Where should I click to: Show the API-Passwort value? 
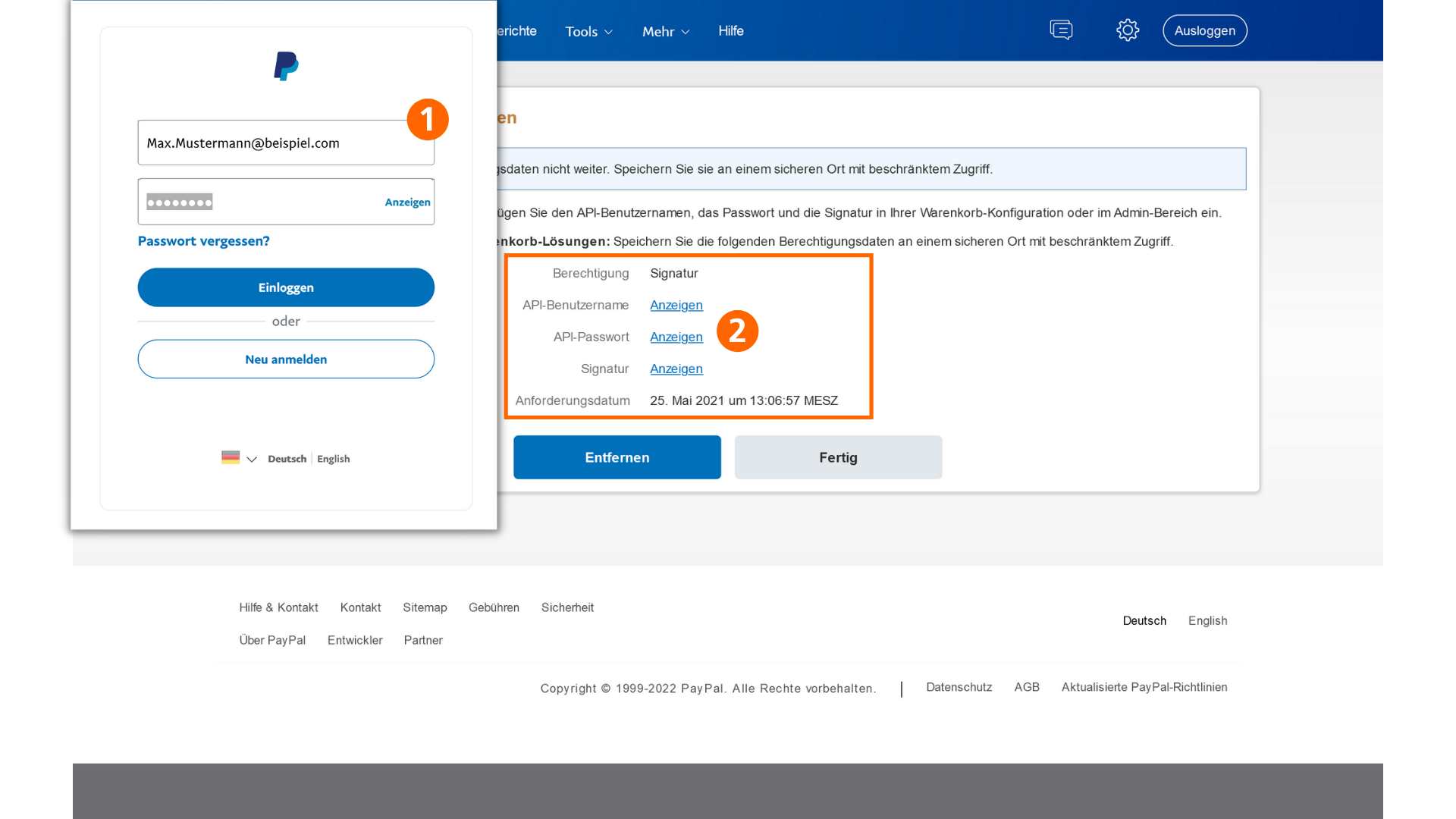[x=676, y=337]
